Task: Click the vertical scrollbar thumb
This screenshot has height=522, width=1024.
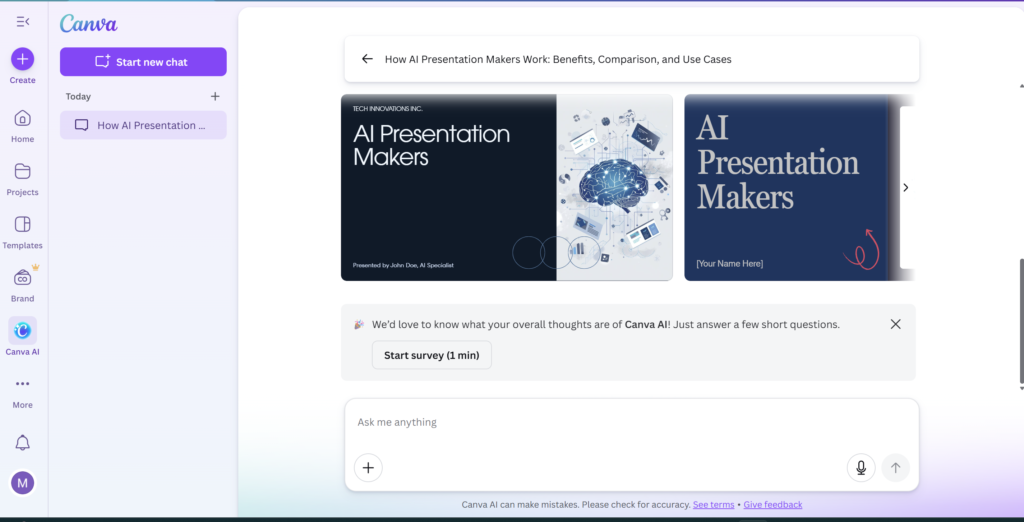Action: tap(1021, 320)
